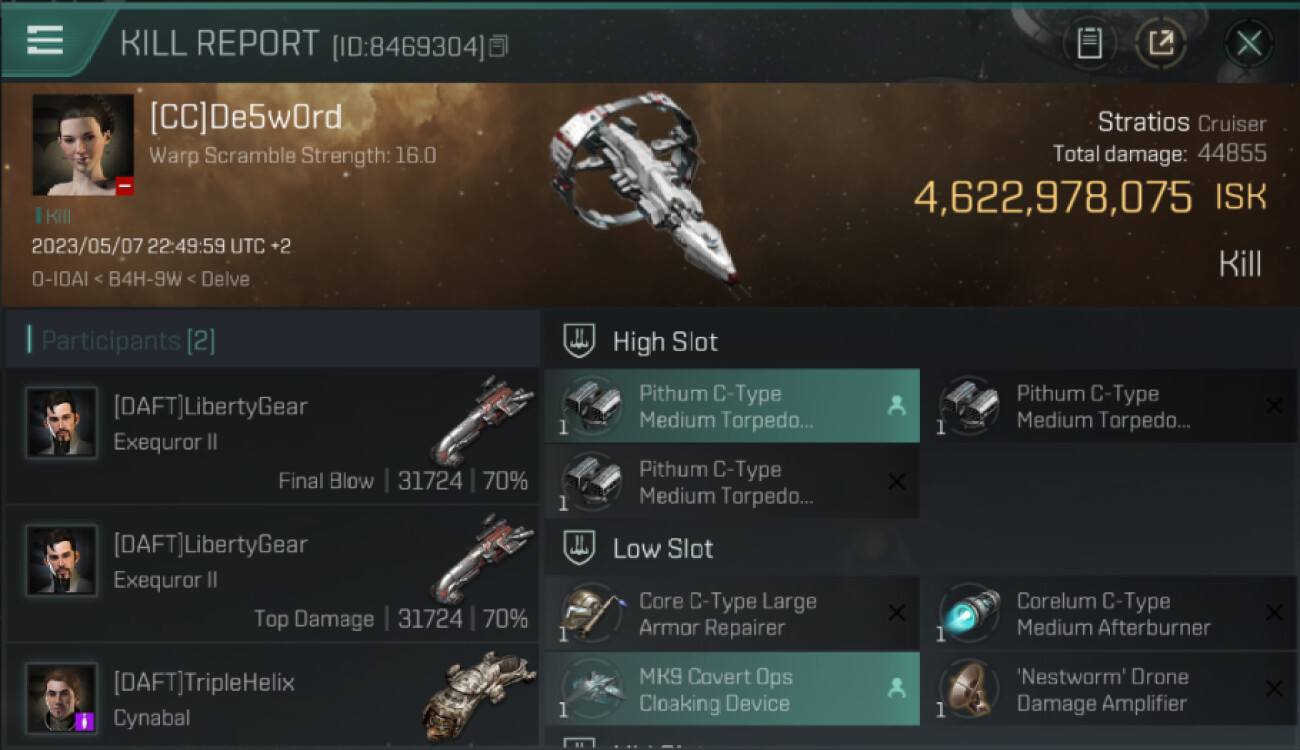Image resolution: width=1300 pixels, height=750 pixels.
Task: Close the kill report window
Action: coord(1248,43)
